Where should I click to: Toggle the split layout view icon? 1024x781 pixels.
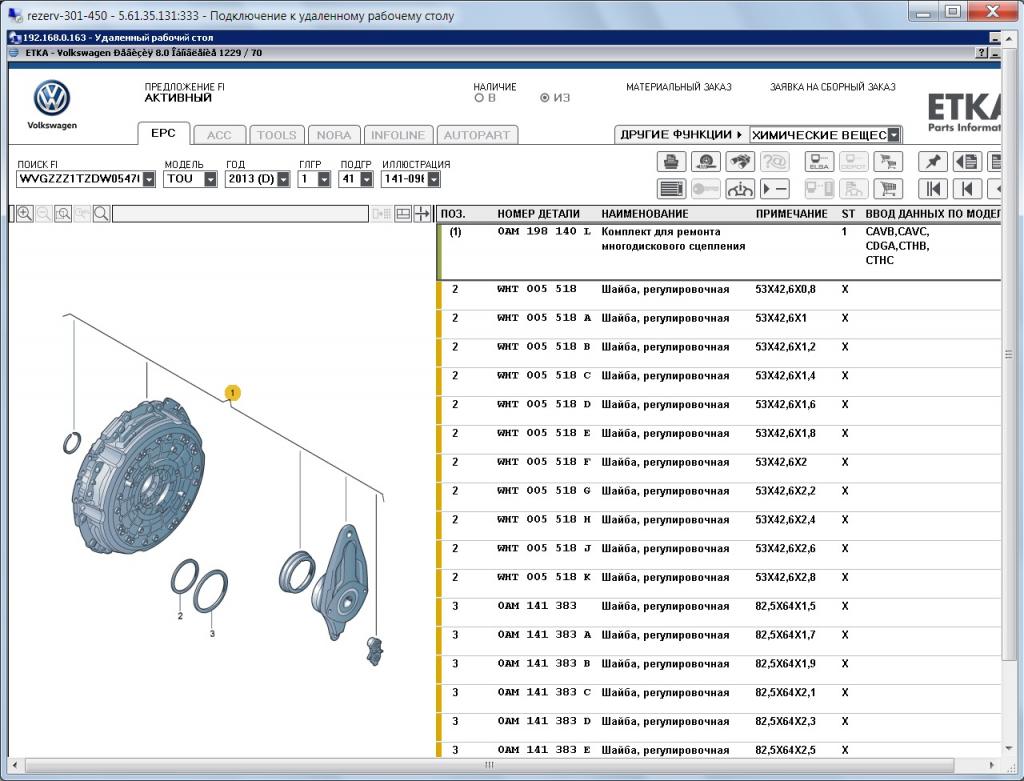coord(403,214)
